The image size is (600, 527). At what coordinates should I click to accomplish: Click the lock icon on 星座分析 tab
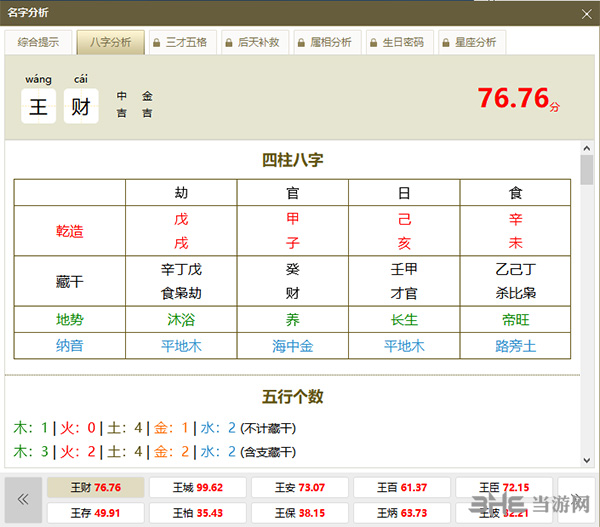point(444,43)
